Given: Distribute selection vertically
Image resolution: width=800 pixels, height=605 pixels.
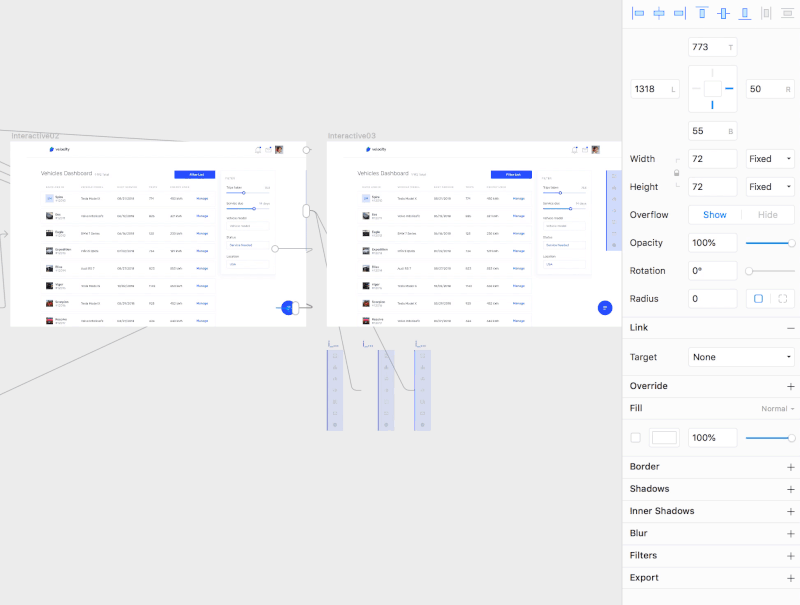Looking at the screenshot, I should [787, 13].
